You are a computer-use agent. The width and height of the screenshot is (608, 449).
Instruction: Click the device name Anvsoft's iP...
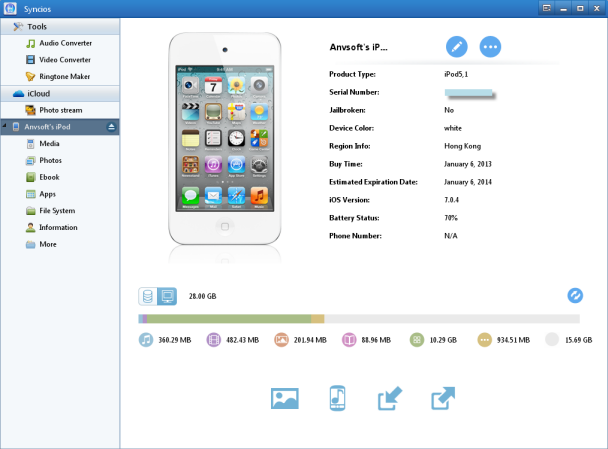[358, 47]
